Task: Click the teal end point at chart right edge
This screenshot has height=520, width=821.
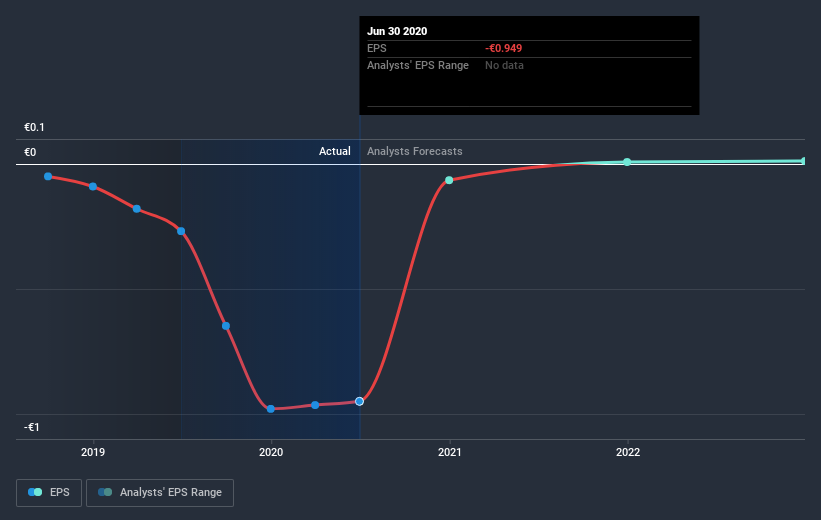Action: coord(804,161)
